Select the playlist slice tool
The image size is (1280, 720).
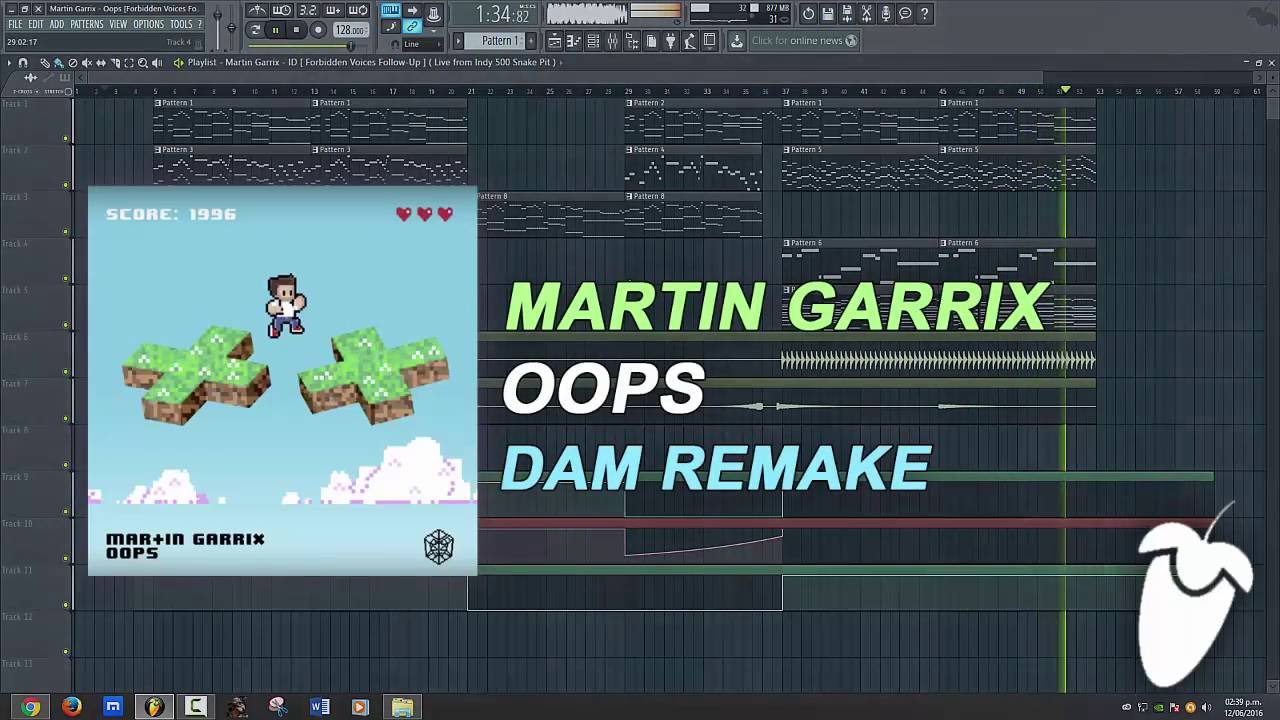tap(114, 62)
